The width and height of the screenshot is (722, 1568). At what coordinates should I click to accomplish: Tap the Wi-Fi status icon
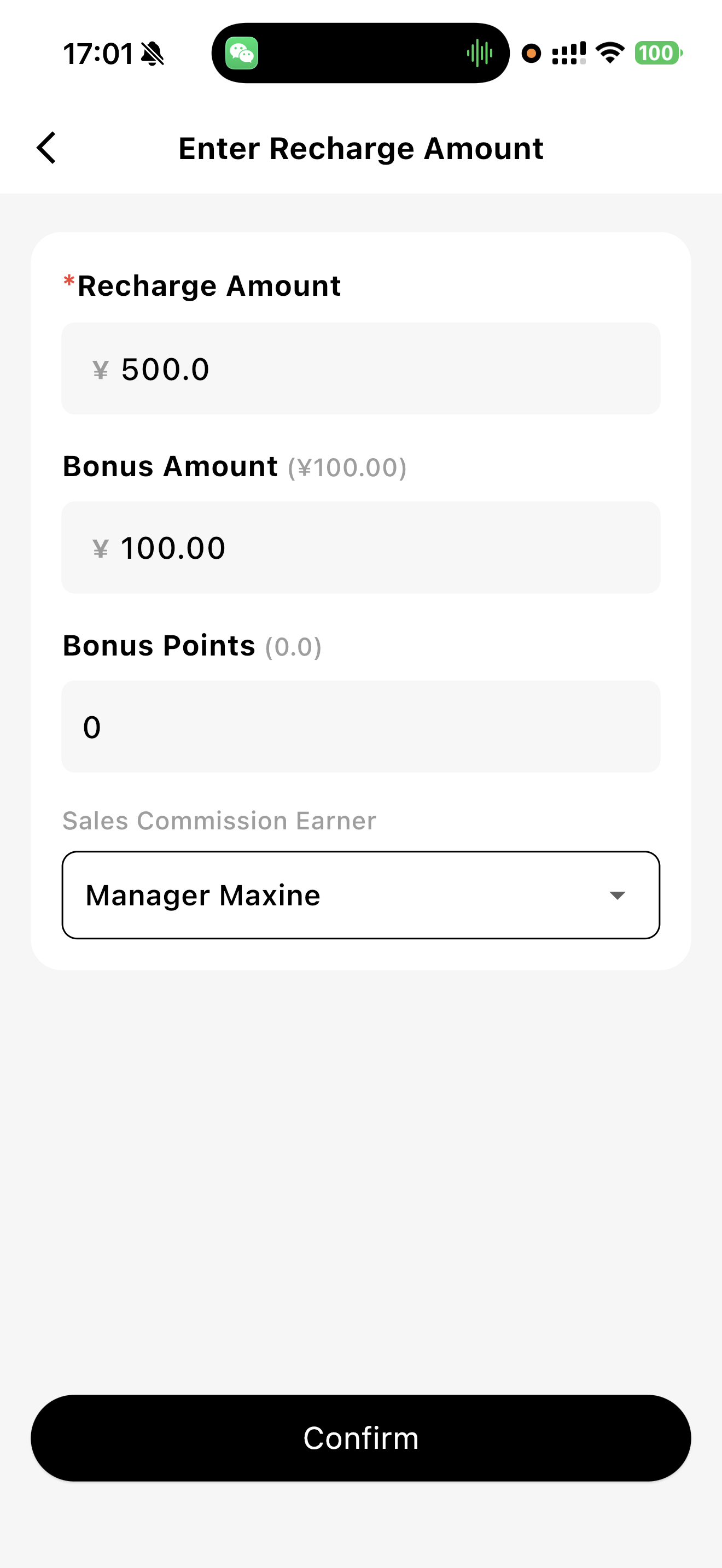point(610,54)
